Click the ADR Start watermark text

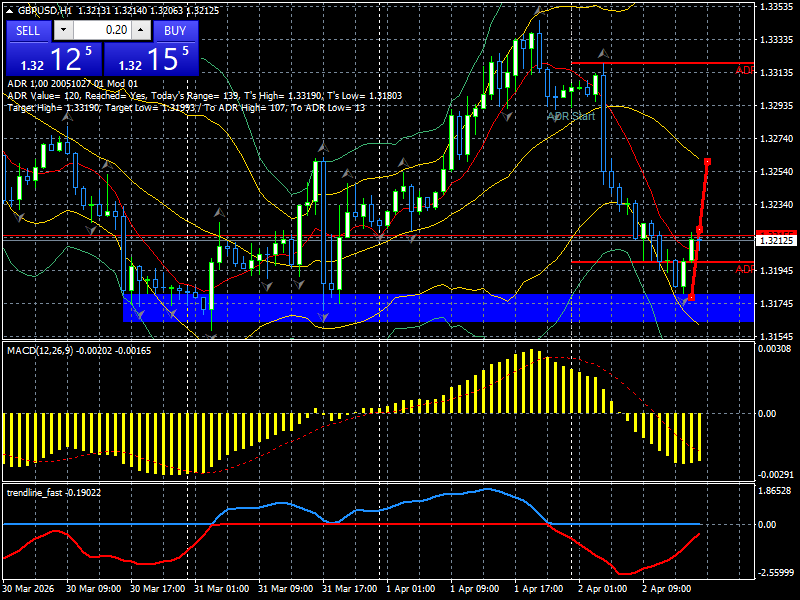(570, 117)
